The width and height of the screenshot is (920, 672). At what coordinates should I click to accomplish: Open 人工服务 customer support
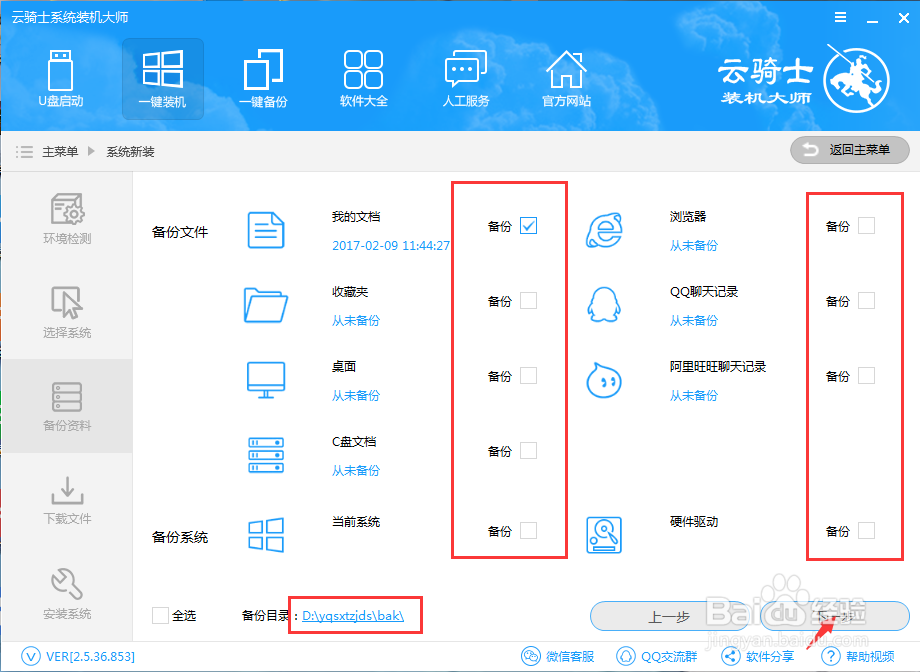464,78
